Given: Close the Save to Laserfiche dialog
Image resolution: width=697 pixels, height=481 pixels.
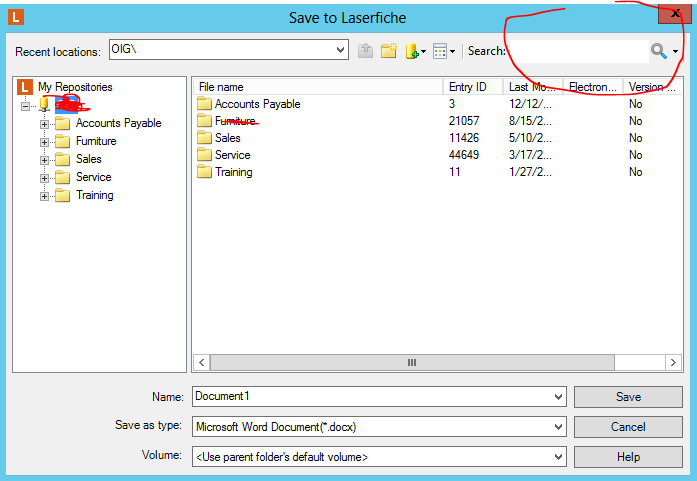Looking at the screenshot, I should click(x=675, y=13).
